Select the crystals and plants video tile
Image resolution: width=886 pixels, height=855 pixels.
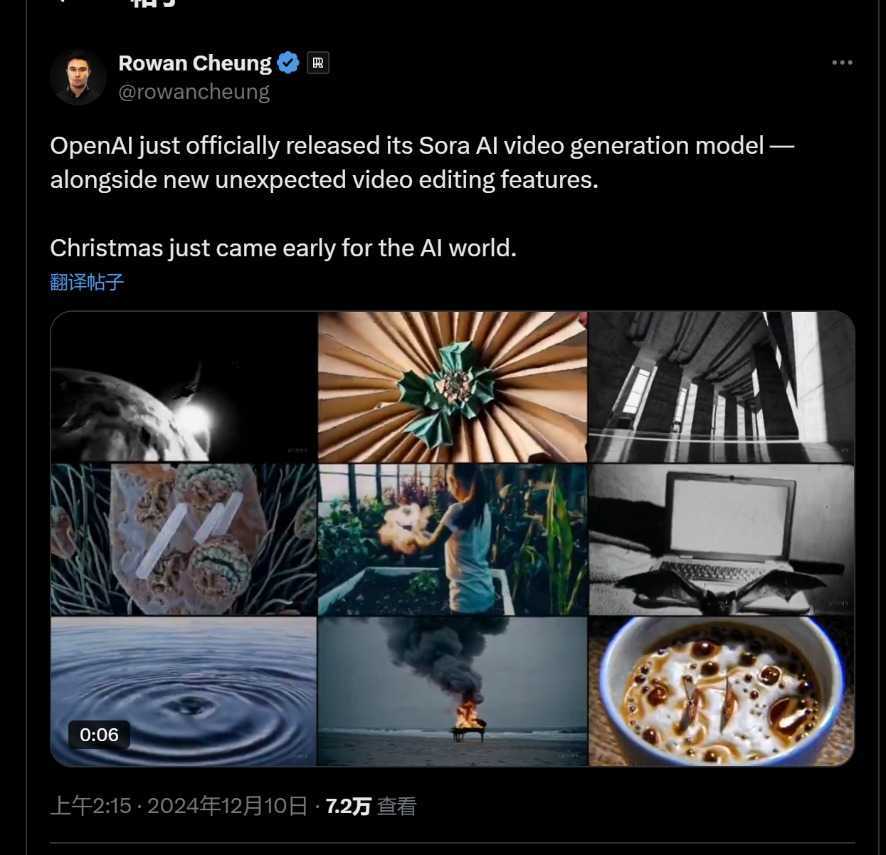pyautogui.click(x=184, y=539)
